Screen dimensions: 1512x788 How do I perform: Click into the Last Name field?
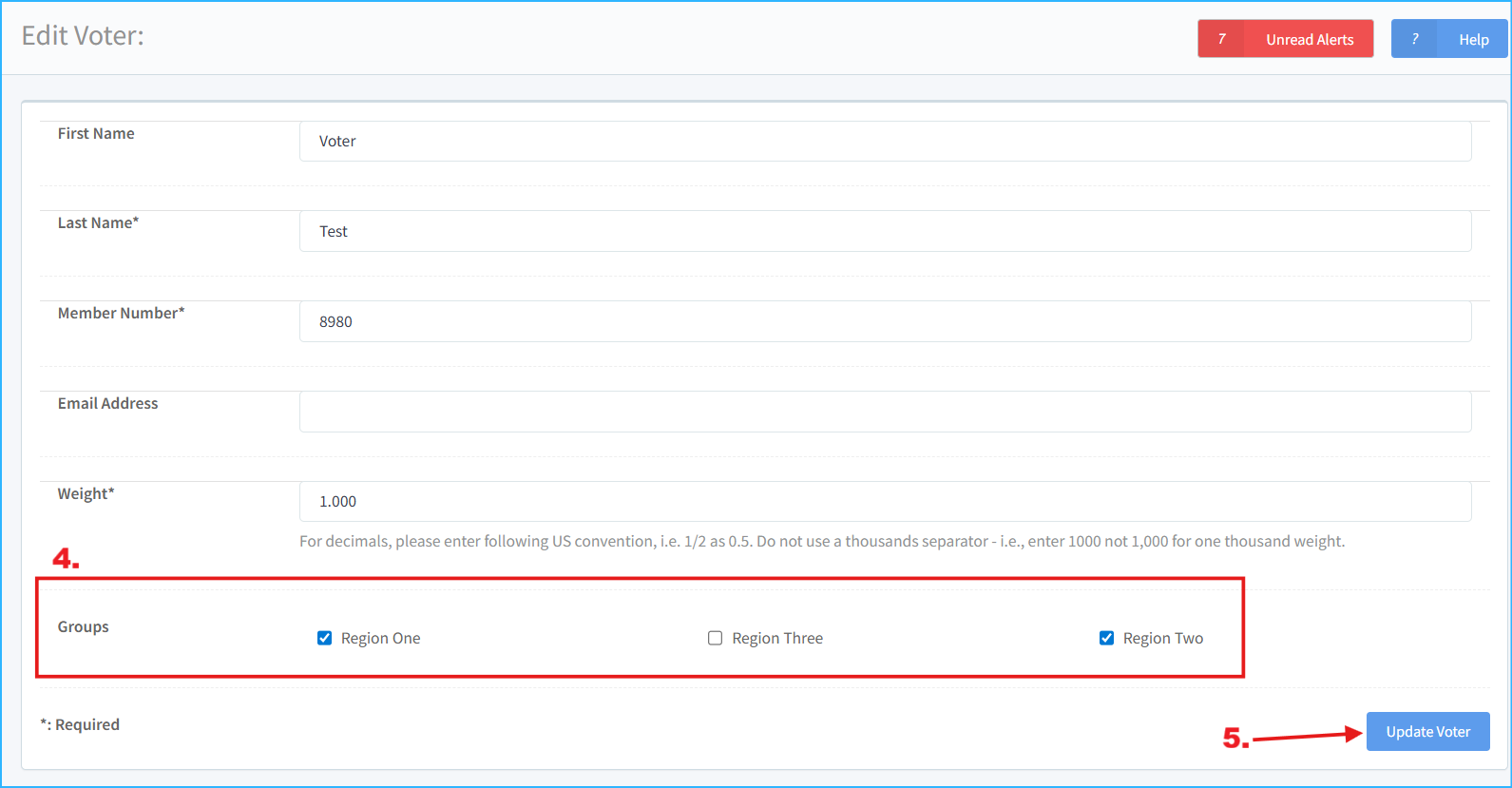[884, 231]
